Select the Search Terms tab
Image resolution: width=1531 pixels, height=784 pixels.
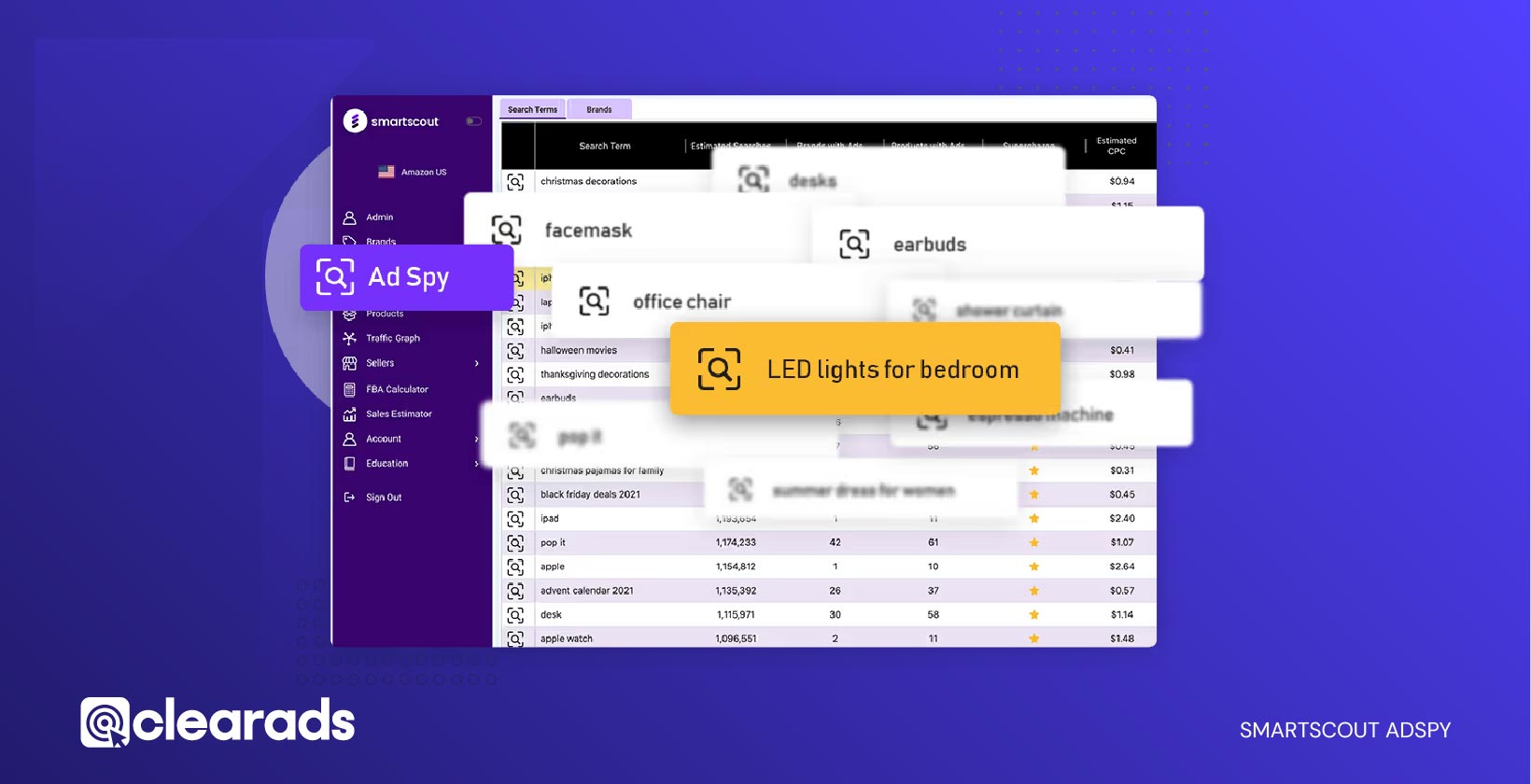tap(532, 110)
